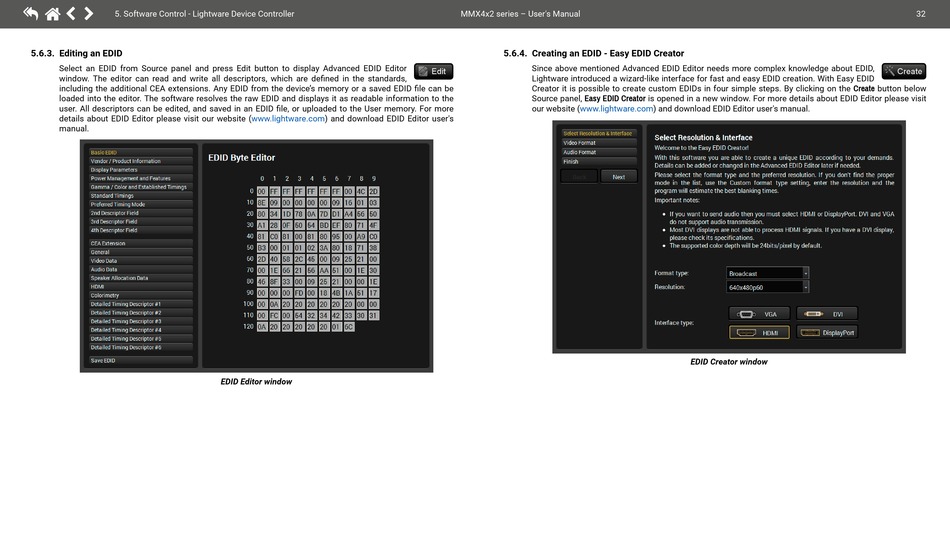Open the manual home page icon
This screenshot has width=950, height=533.
tap(53, 13)
